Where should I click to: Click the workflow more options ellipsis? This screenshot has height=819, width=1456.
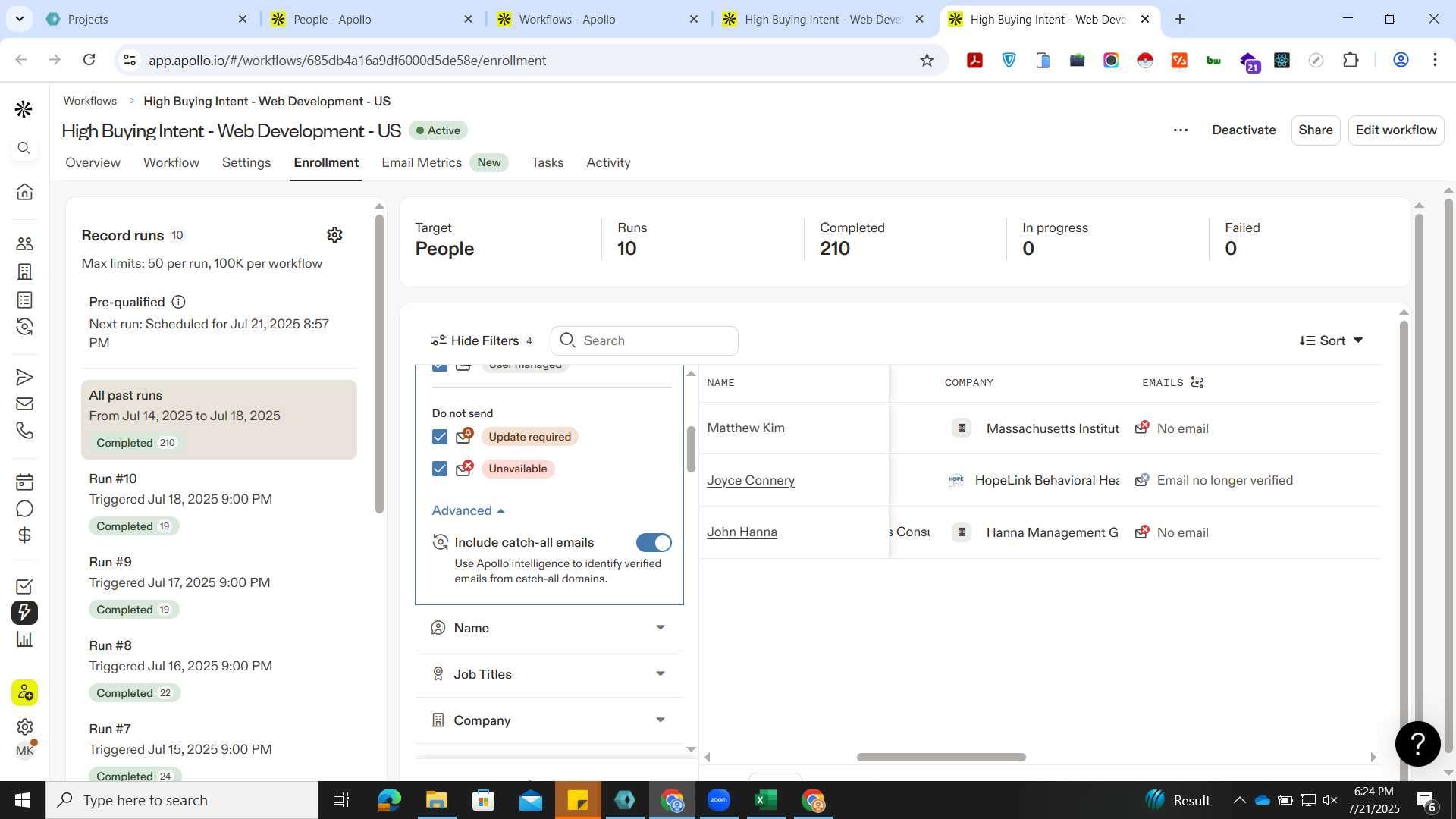point(1181,130)
